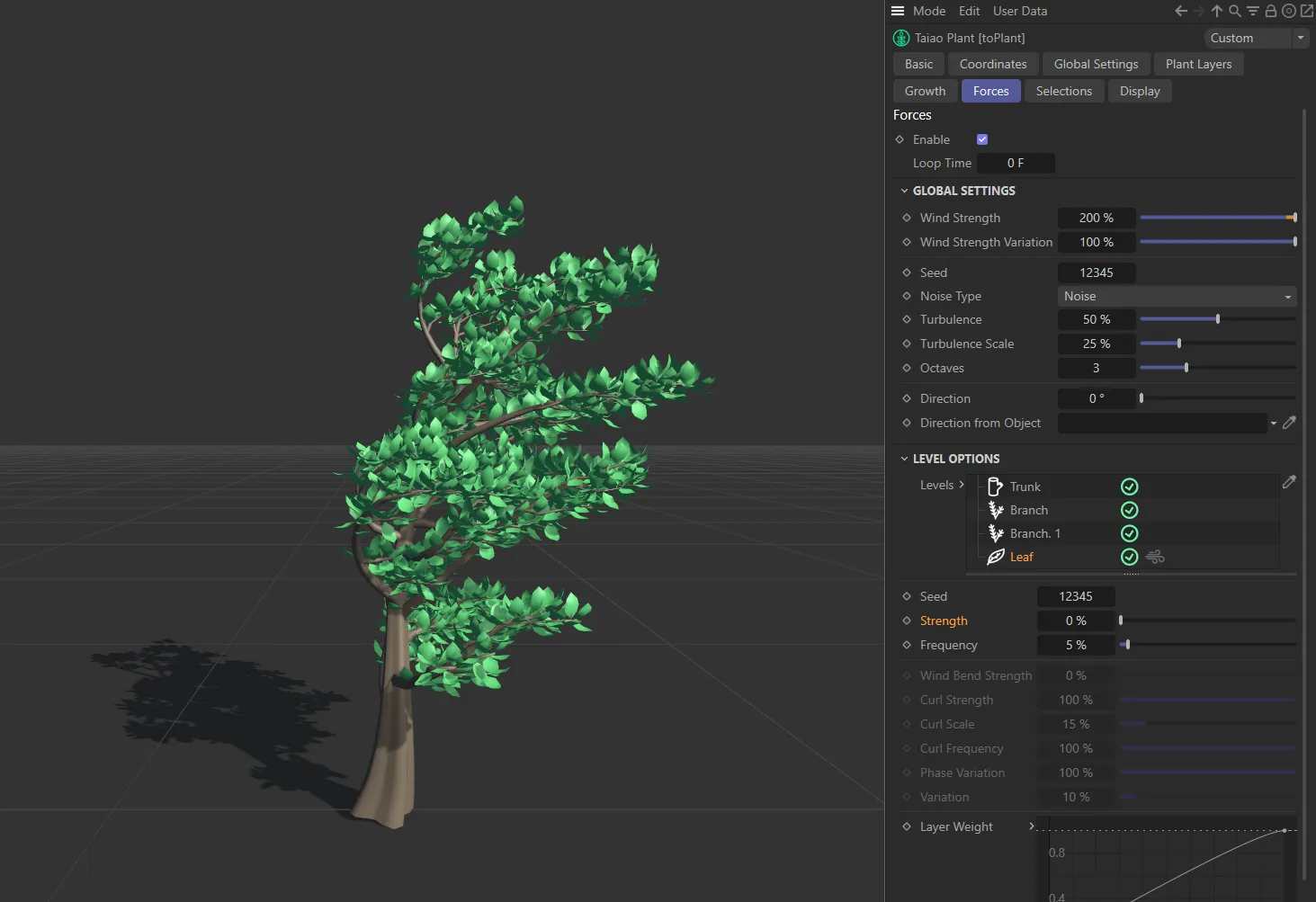The height and width of the screenshot is (902, 1316).
Task: Open the Plant Layers tab
Action: point(1198,63)
